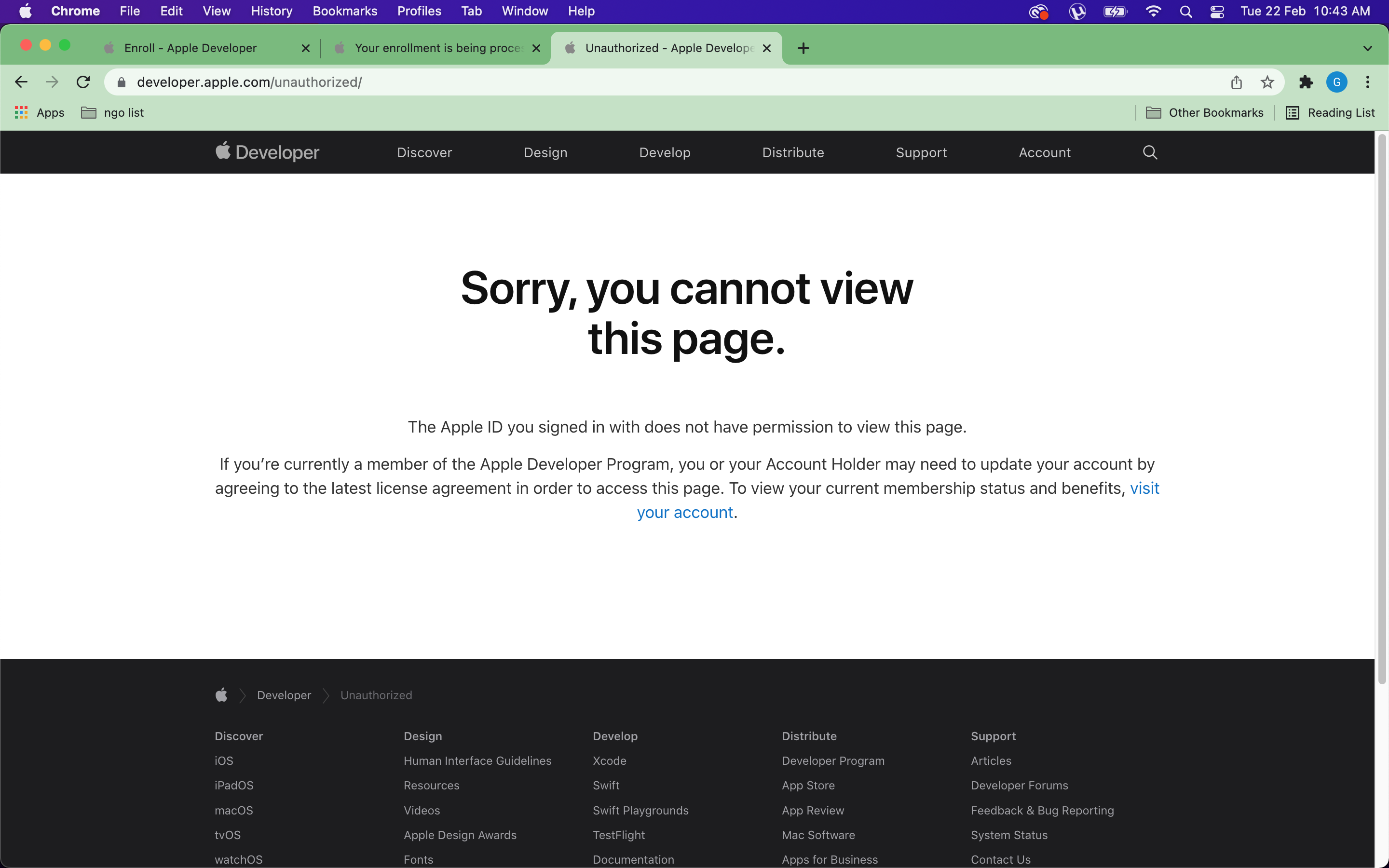Reload the current page
Viewport: 1389px width, 868px height.
click(83, 82)
